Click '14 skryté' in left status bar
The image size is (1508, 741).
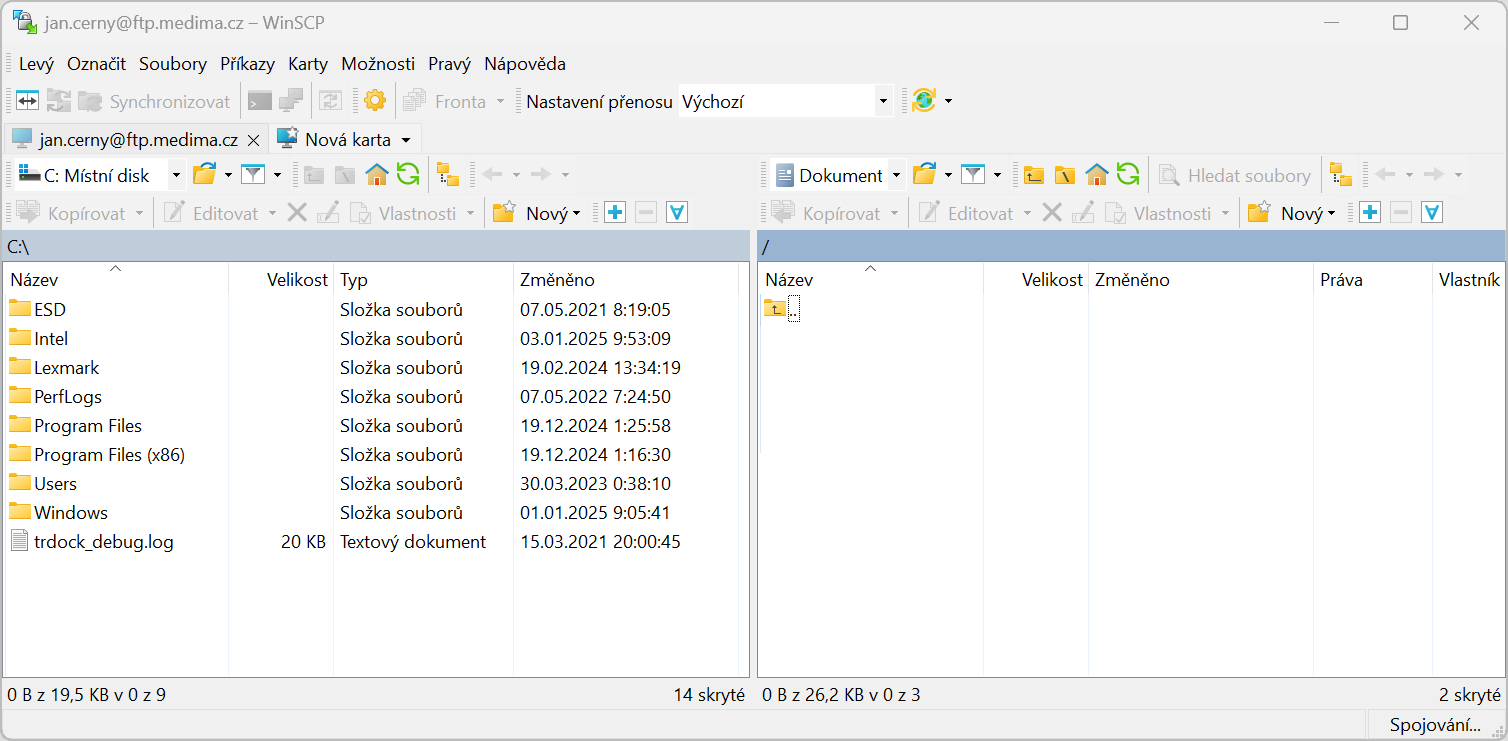(x=709, y=695)
